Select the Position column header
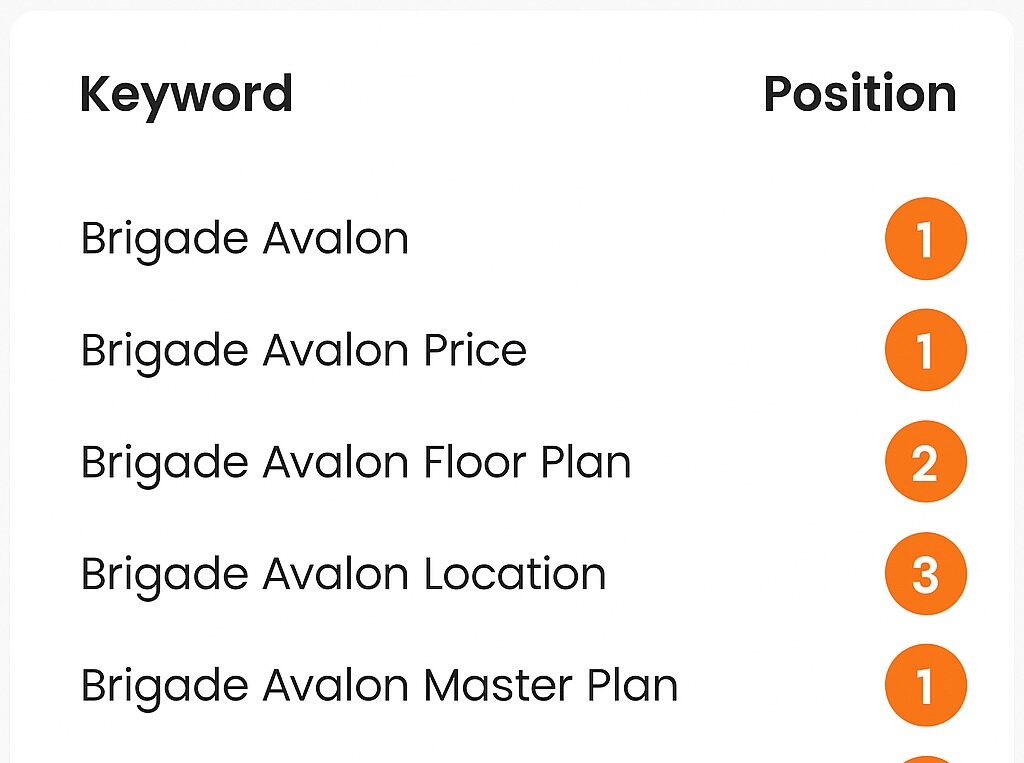The image size is (1024, 763). pyautogui.click(x=860, y=94)
